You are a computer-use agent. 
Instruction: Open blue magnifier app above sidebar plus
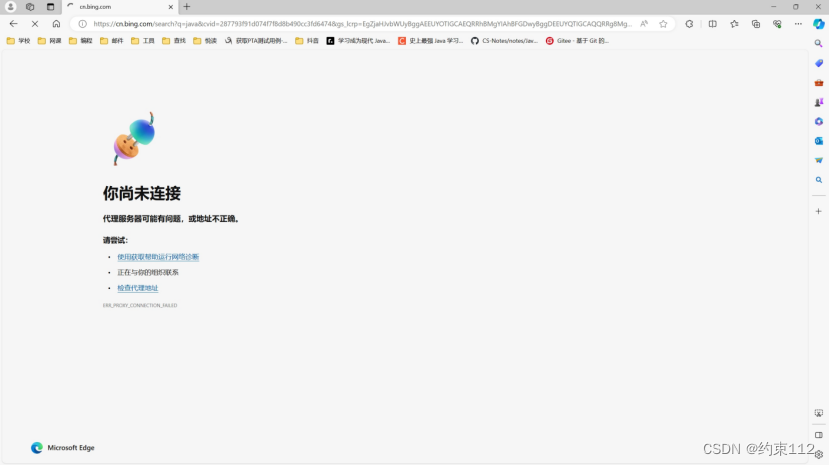point(819,180)
